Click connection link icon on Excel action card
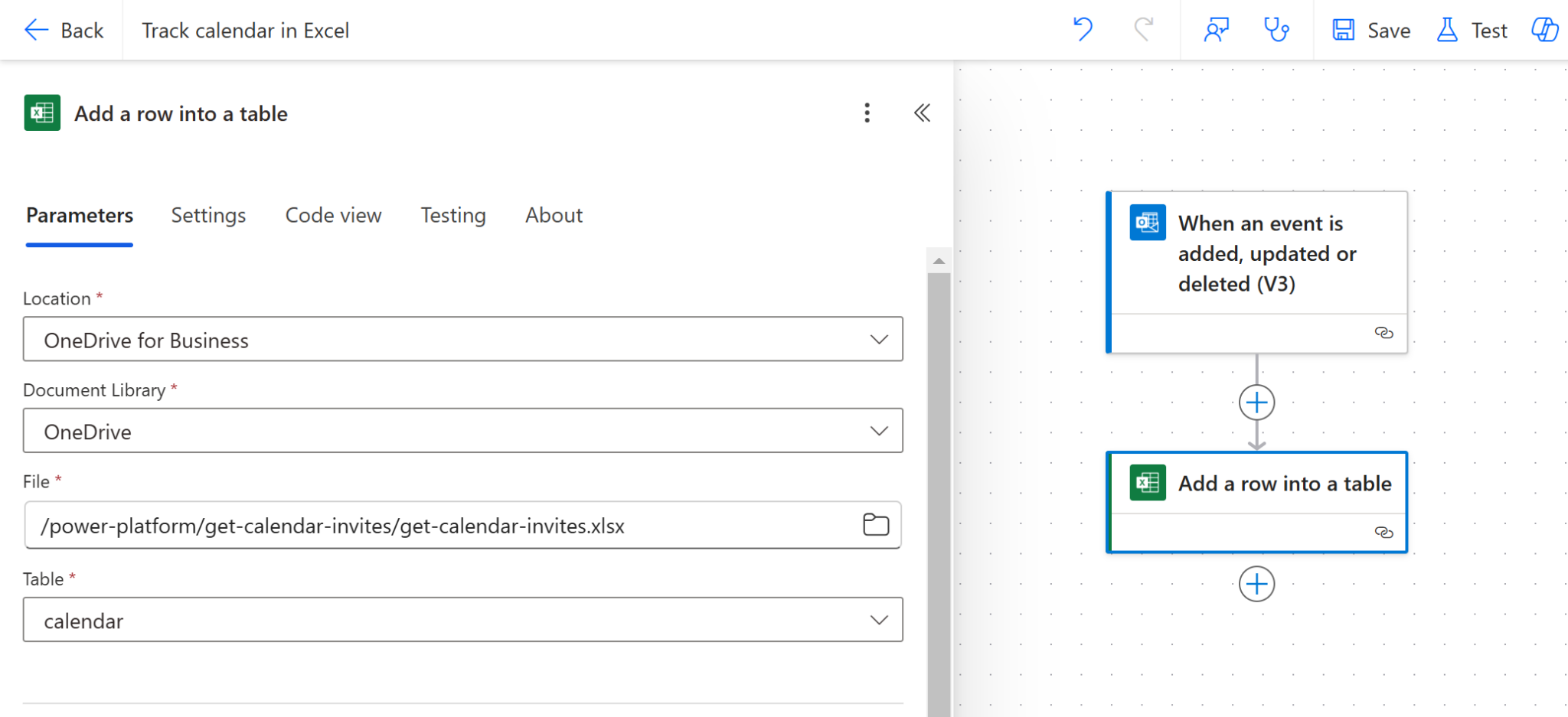 click(1383, 533)
